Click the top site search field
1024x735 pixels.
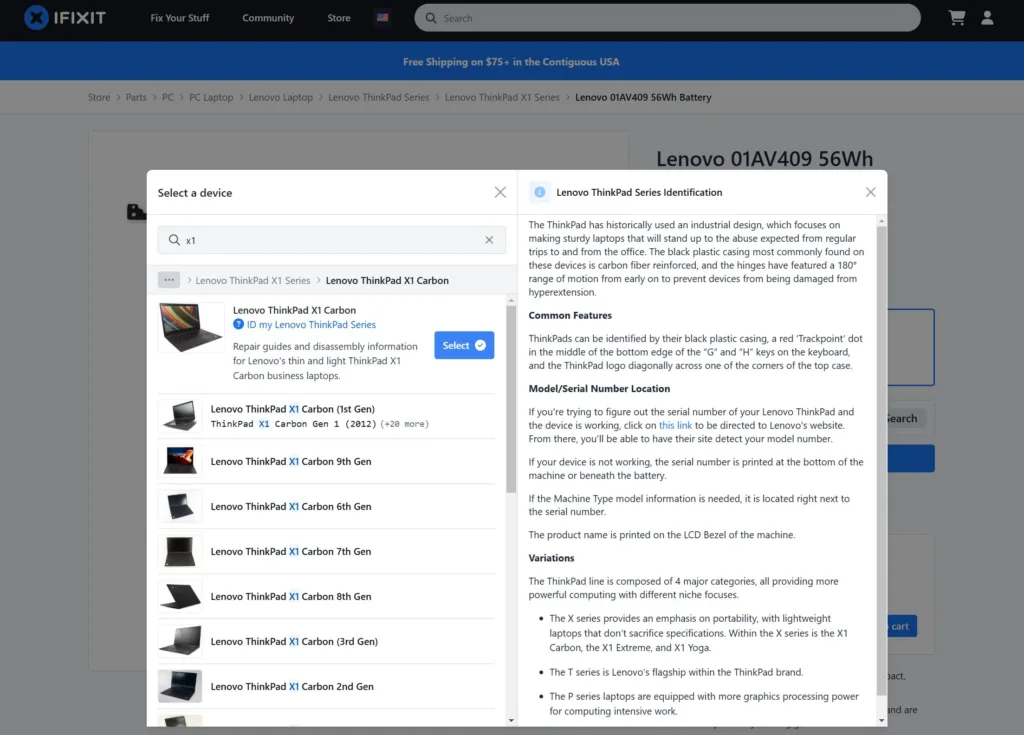coord(667,18)
